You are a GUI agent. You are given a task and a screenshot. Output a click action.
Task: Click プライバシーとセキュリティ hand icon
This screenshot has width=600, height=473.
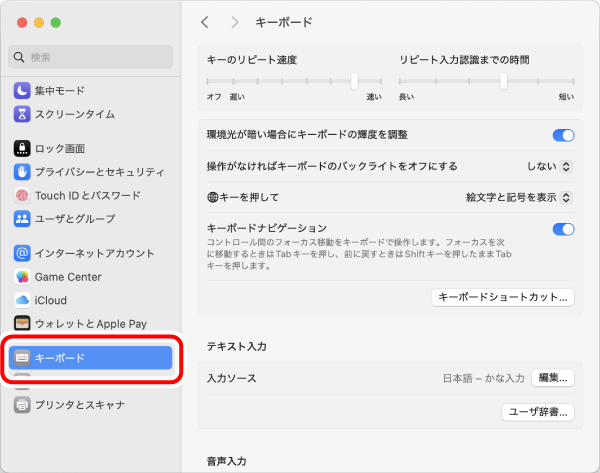coord(22,172)
